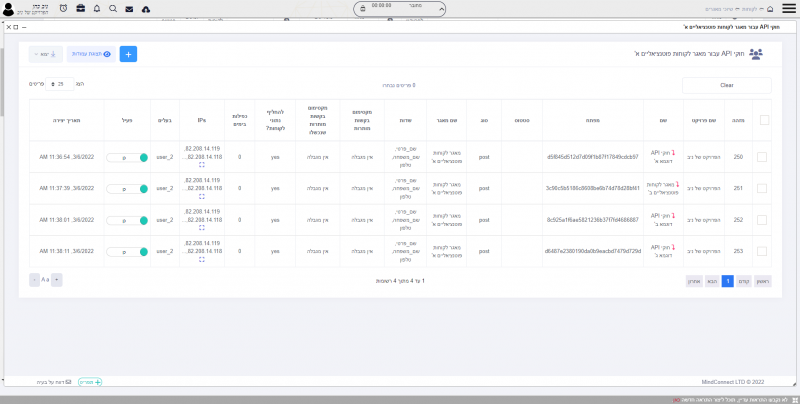Click the blue plus add button
Viewport: 800px width, 404px height.
[128, 54]
